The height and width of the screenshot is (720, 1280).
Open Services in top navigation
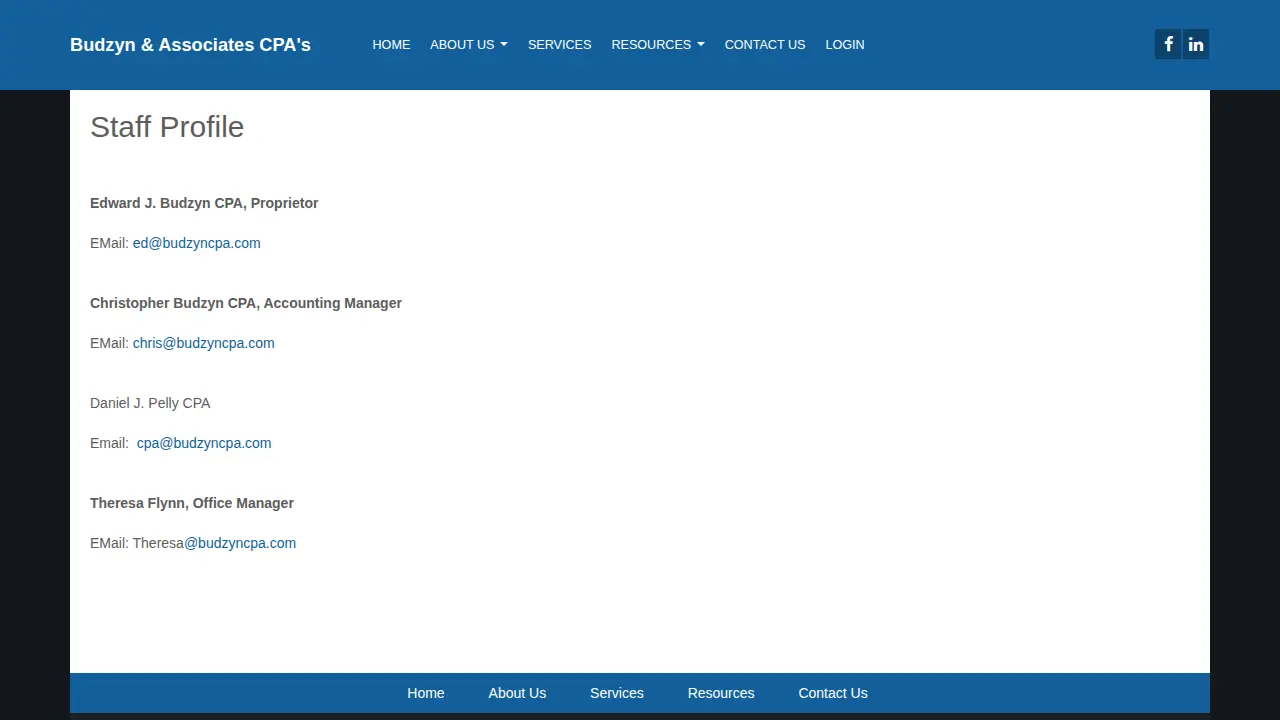(x=559, y=44)
